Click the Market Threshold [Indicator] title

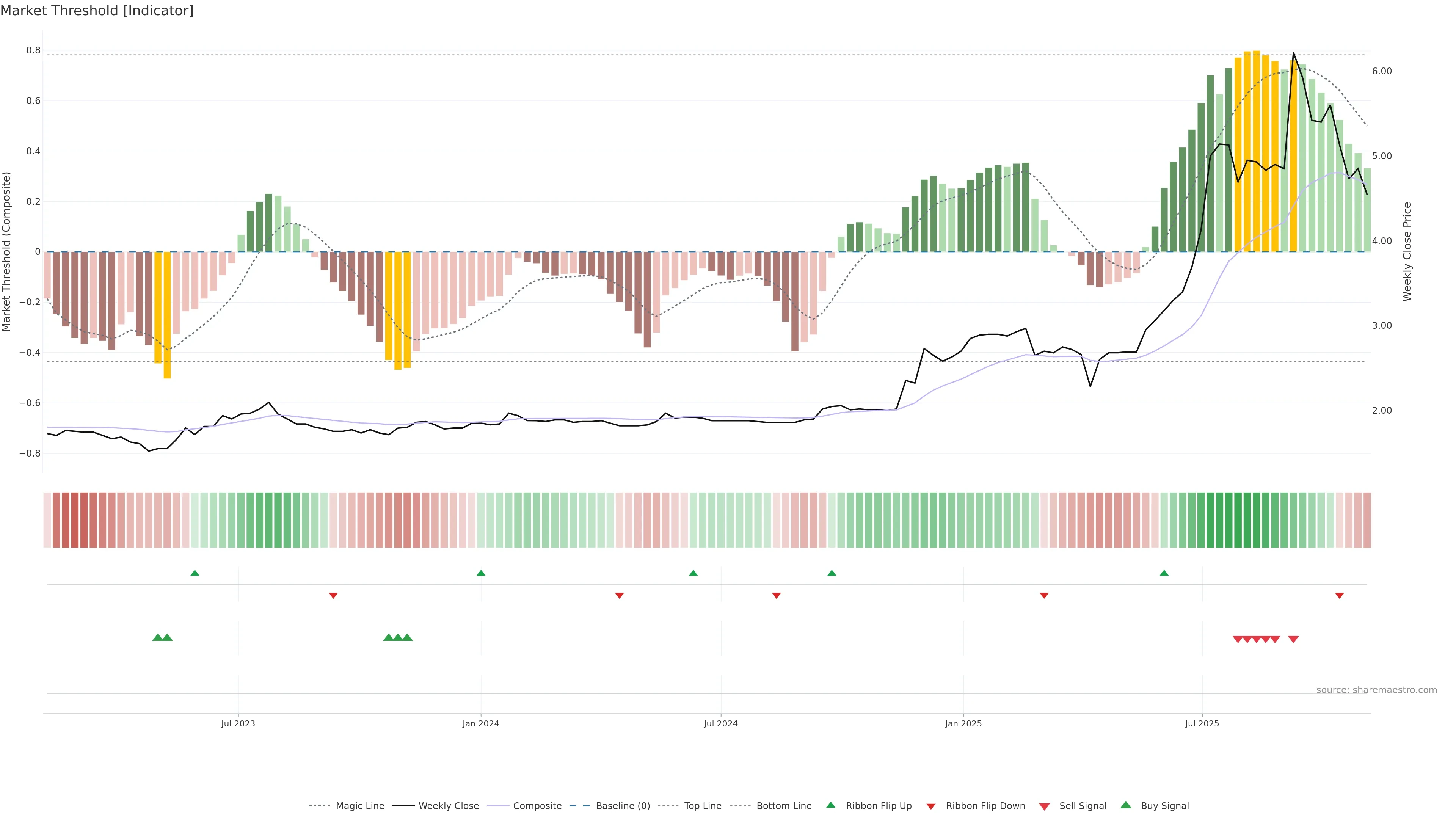coord(97,11)
